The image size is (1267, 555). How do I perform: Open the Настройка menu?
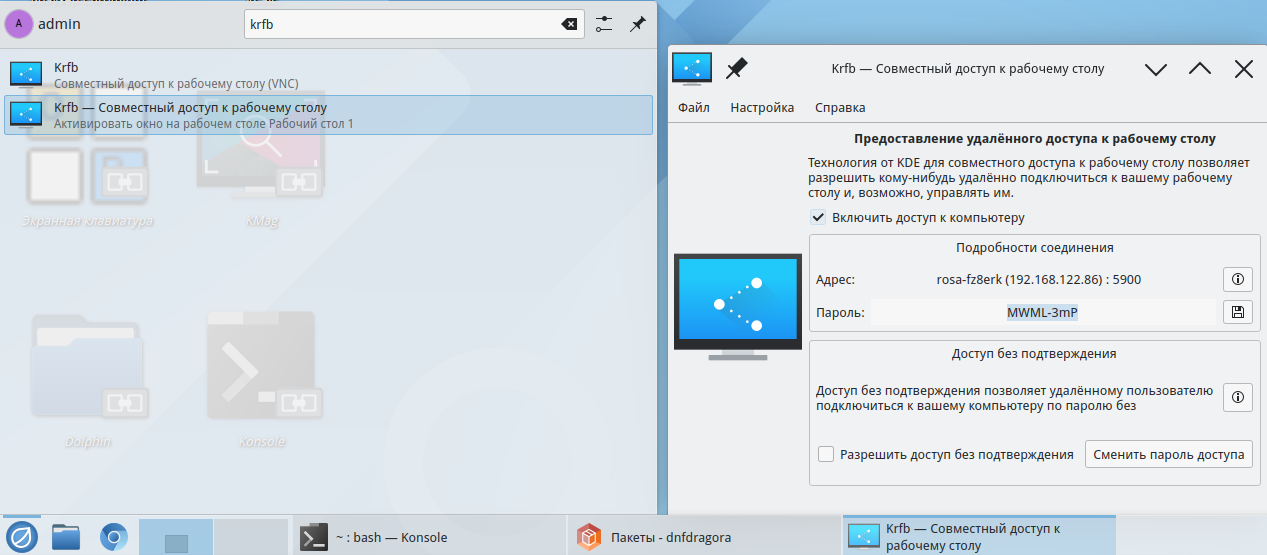coord(762,107)
